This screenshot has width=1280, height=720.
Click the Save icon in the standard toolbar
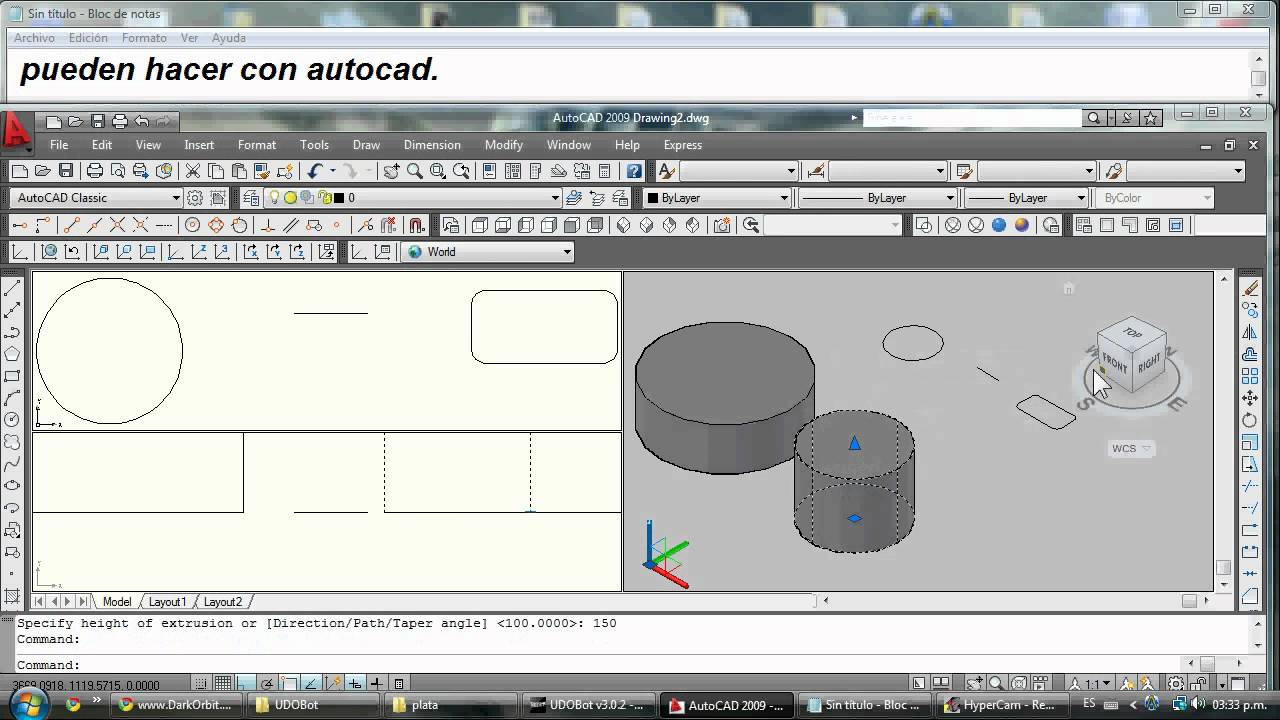pos(66,171)
